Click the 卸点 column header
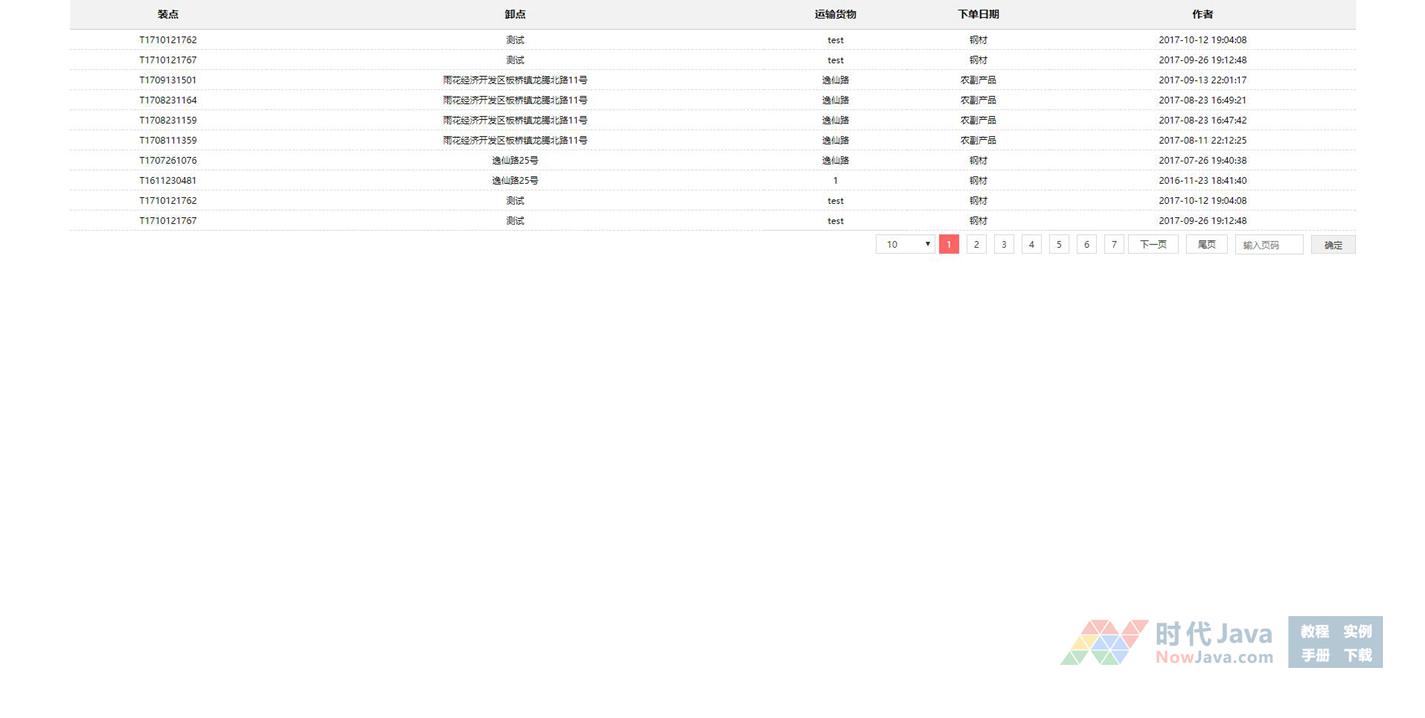Screen dimensions: 1425x718 (x=515, y=14)
